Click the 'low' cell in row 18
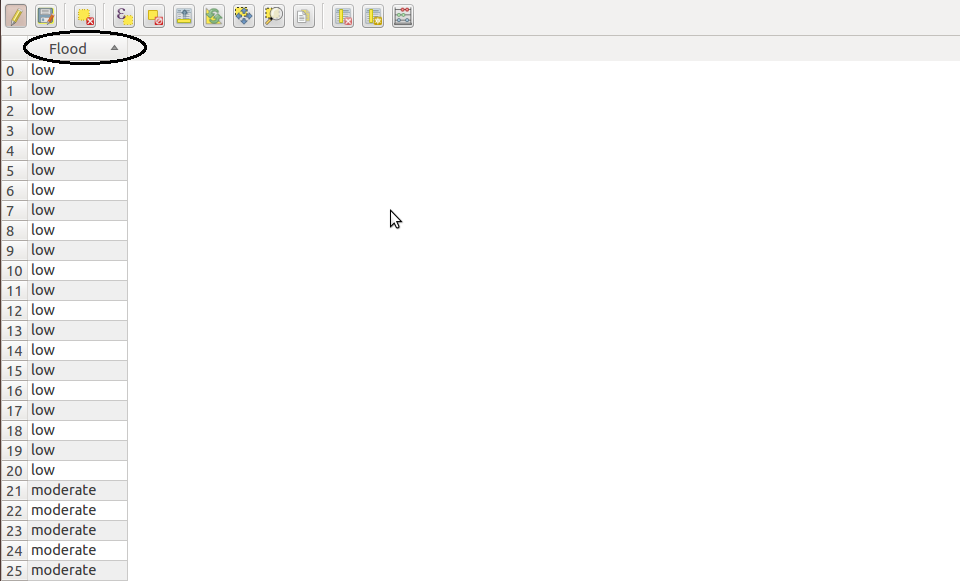 tap(78, 430)
